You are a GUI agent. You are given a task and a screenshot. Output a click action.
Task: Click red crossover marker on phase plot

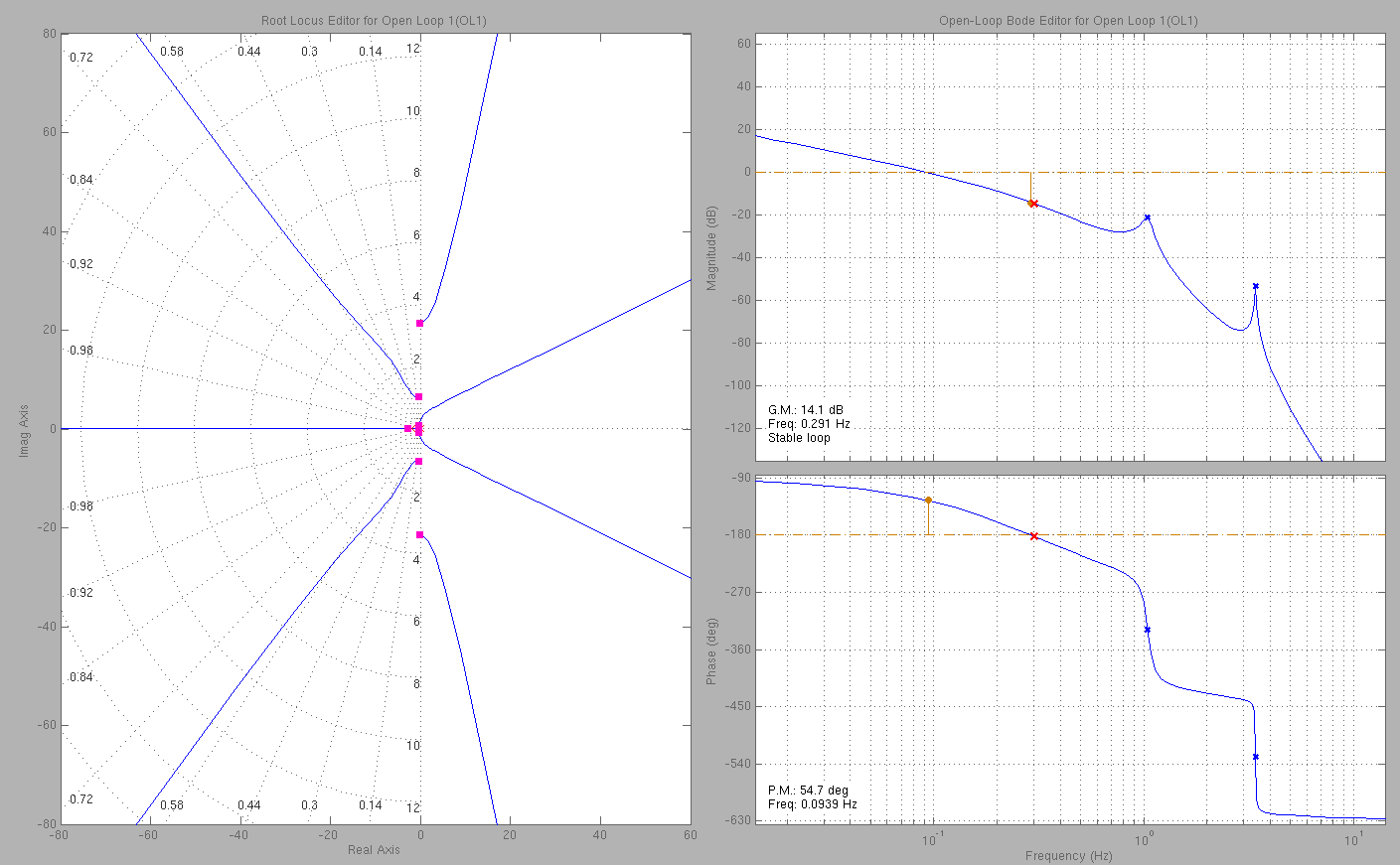(1034, 536)
